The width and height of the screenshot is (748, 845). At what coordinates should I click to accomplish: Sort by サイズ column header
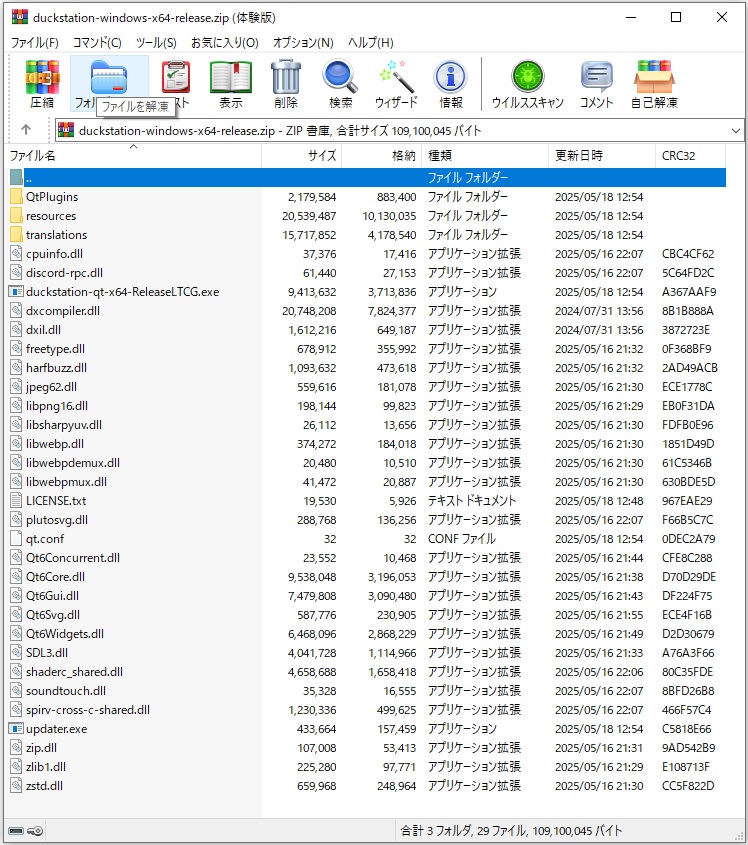[x=302, y=156]
